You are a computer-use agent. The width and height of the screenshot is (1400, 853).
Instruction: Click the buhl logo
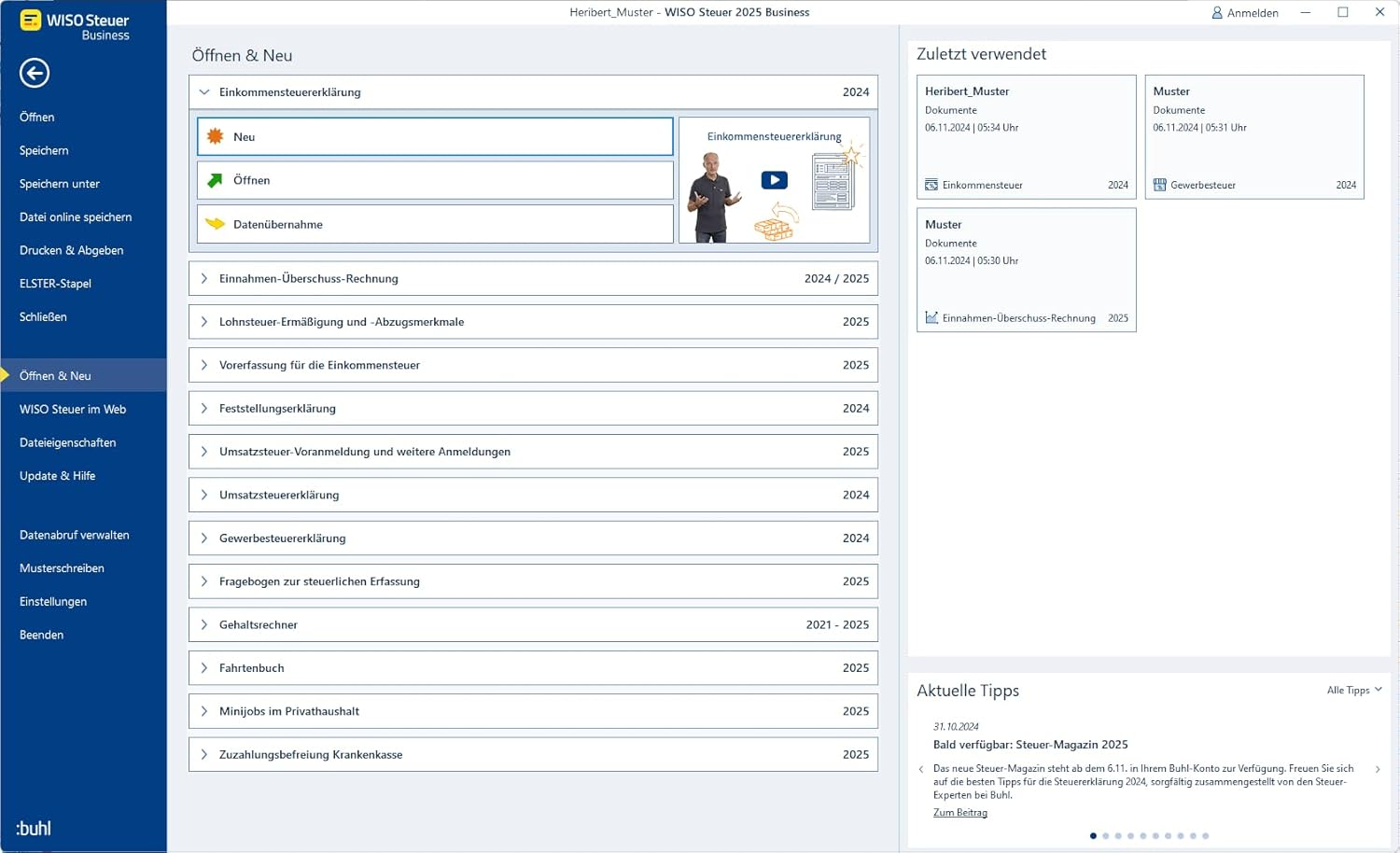pyautogui.click(x=34, y=828)
